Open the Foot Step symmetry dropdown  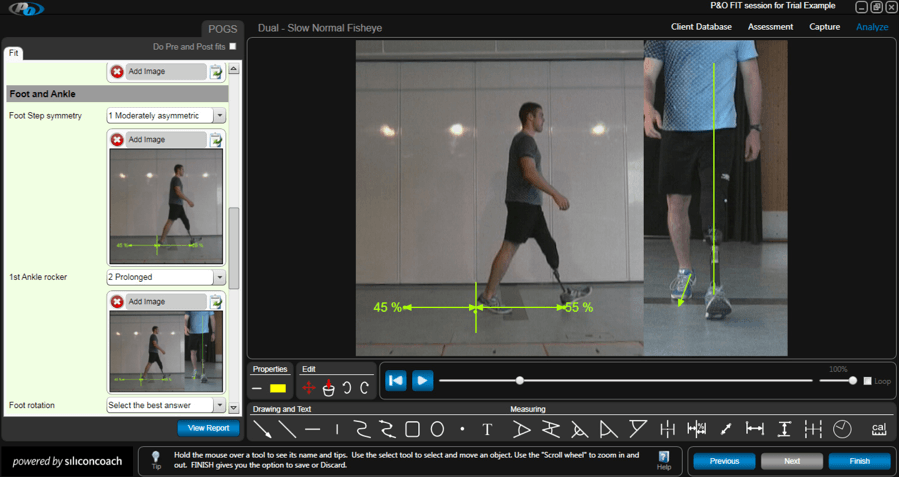tap(219, 116)
